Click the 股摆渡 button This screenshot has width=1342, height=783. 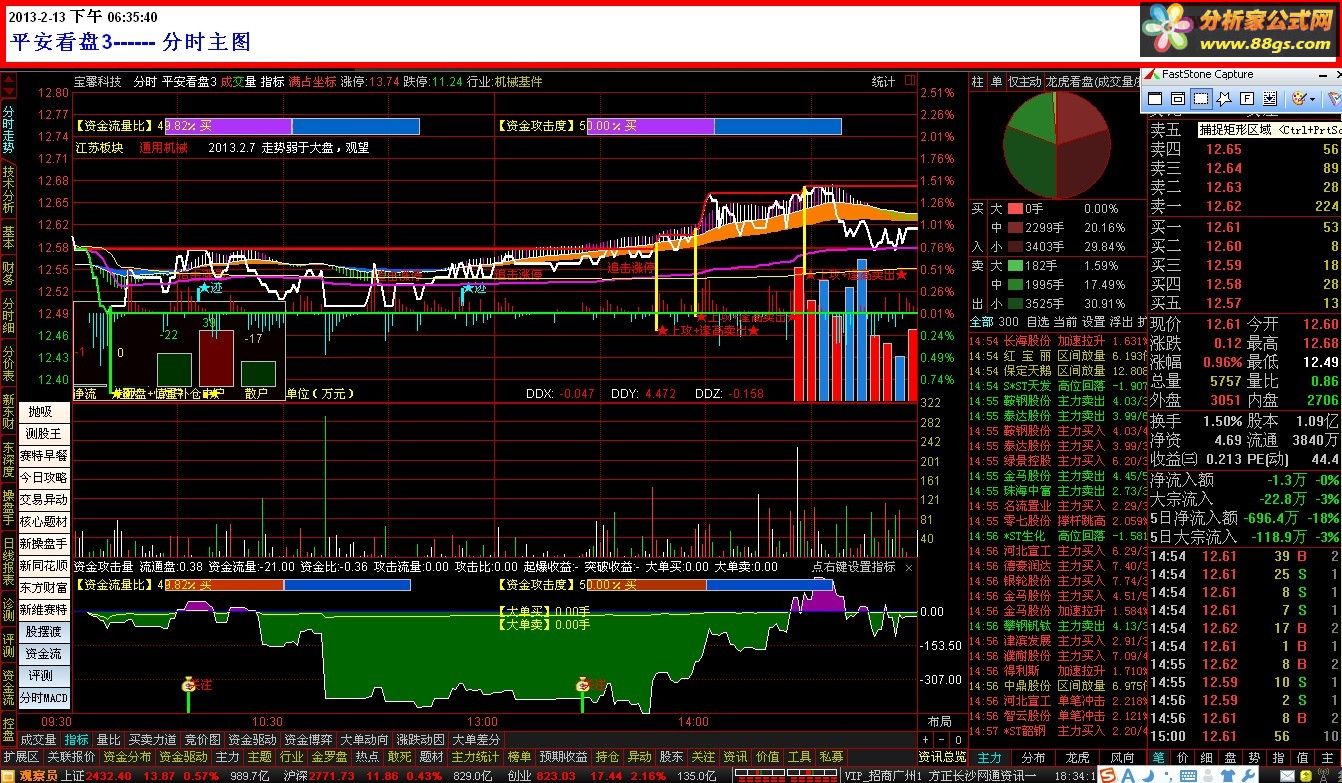[x=44, y=631]
